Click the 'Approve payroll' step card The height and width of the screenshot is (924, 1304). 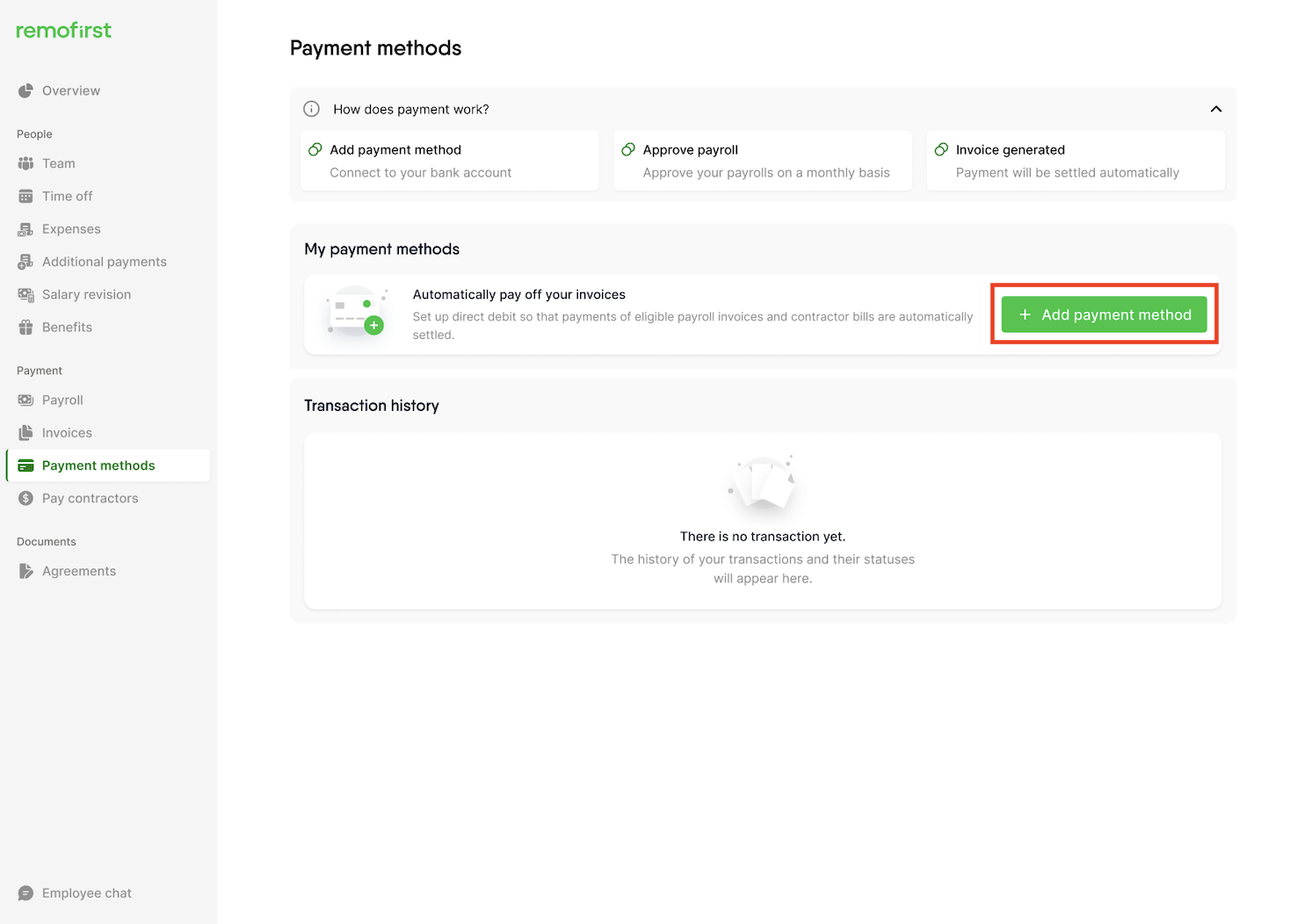[762, 161]
